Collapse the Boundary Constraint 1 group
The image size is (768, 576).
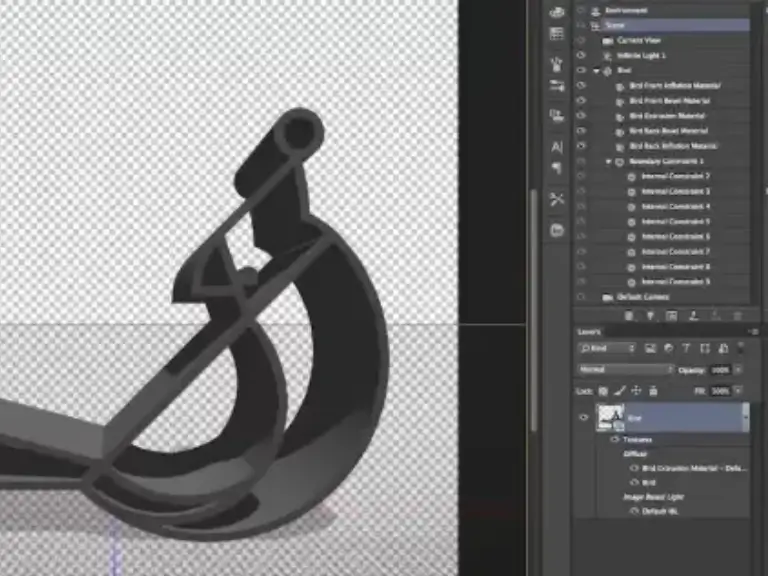(608, 161)
